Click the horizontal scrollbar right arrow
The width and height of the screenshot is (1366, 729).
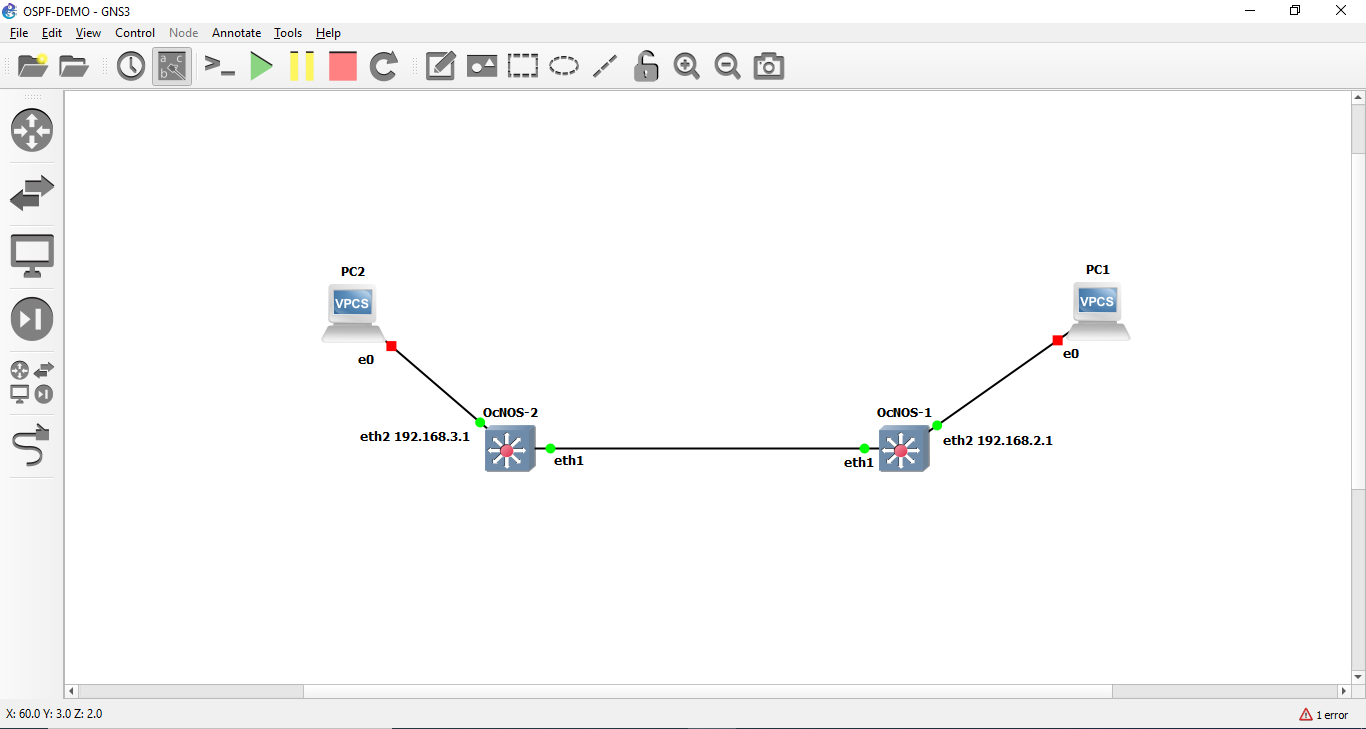click(1345, 691)
